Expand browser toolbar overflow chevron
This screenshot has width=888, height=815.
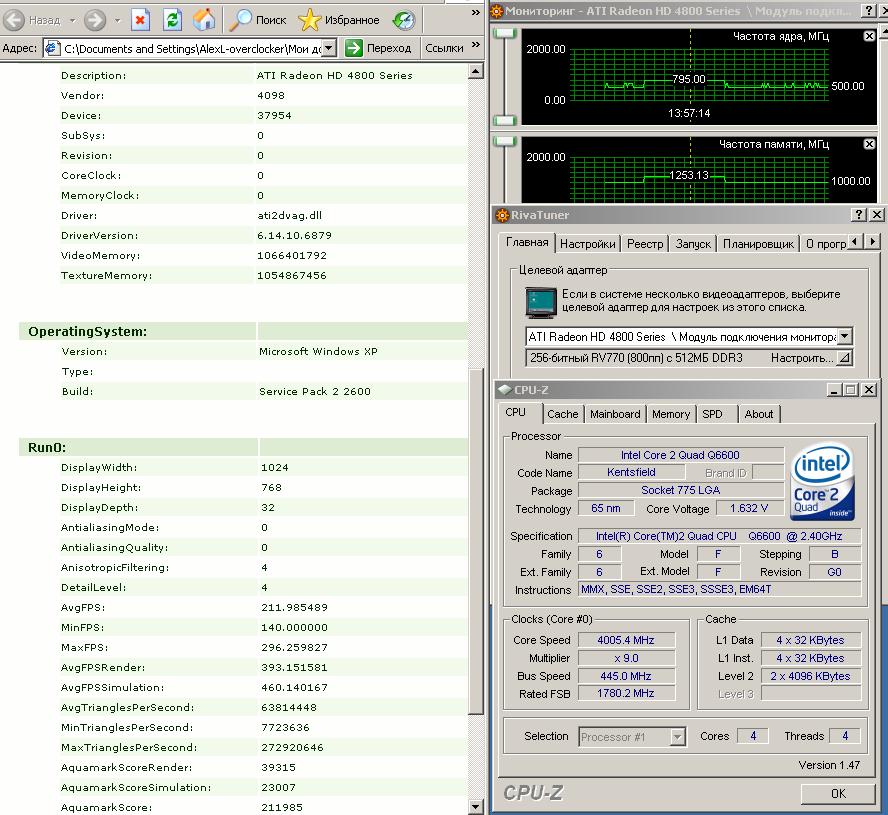[x=476, y=12]
